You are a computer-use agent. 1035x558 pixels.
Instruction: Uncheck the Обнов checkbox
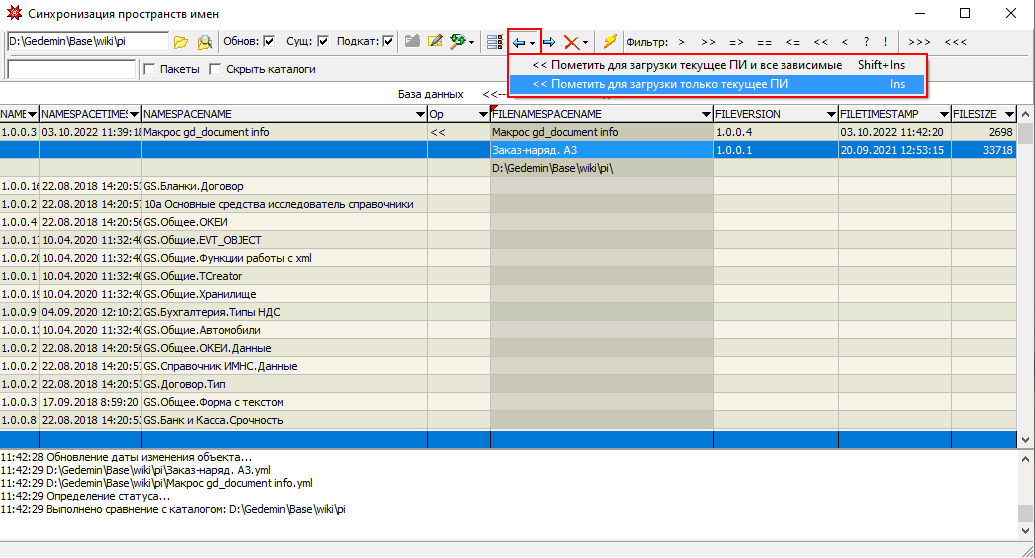[x=268, y=42]
